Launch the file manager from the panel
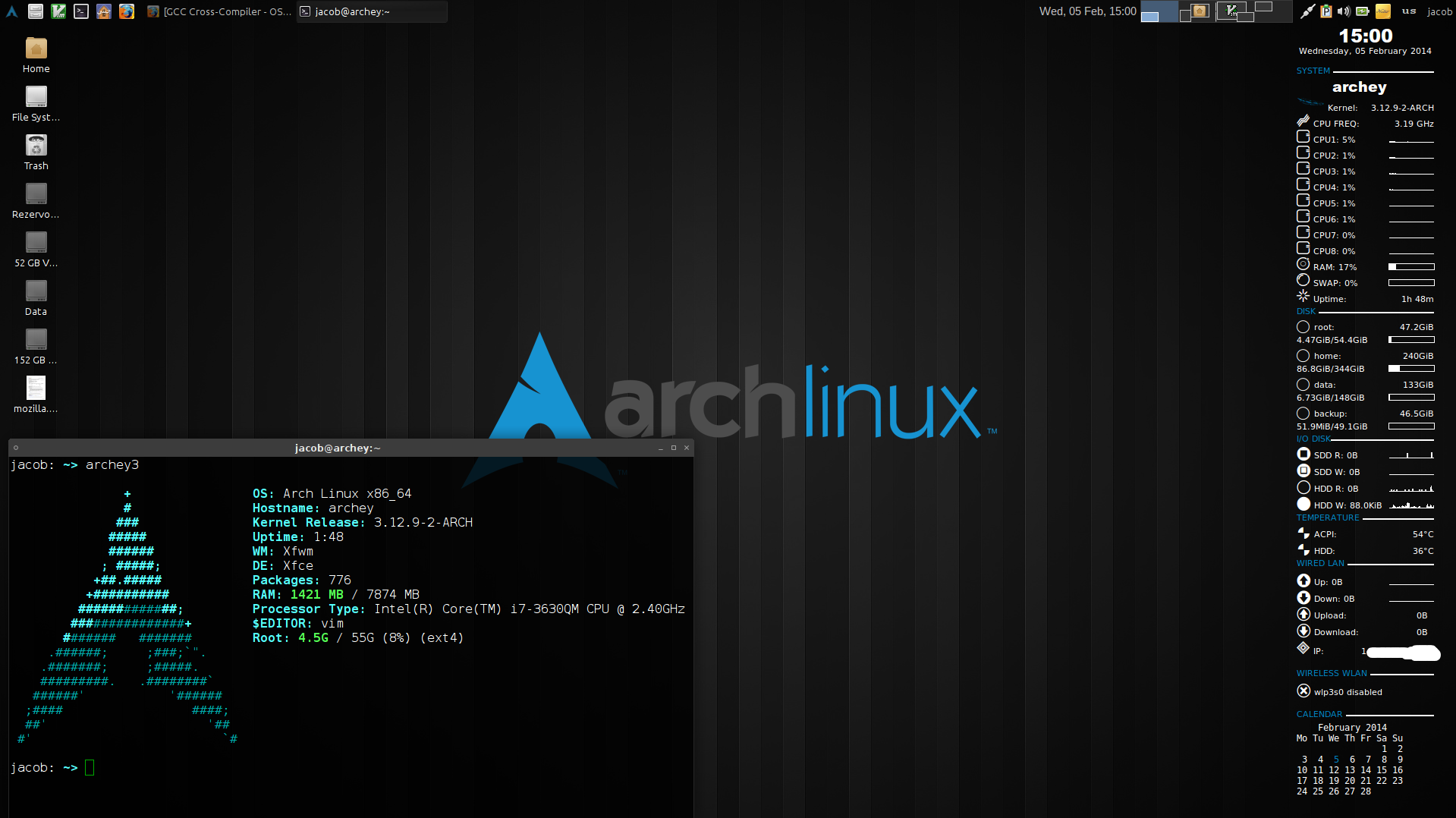The width and height of the screenshot is (1456, 818). click(35, 11)
